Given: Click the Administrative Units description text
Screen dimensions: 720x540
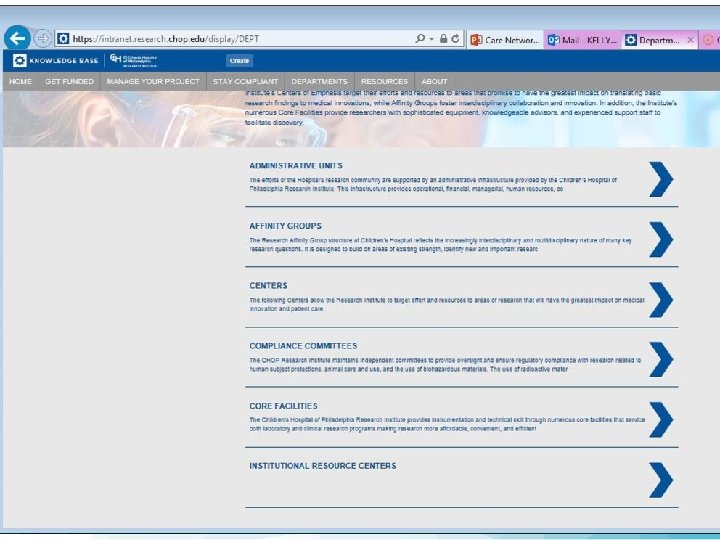Looking at the screenshot, I should pos(433,184).
